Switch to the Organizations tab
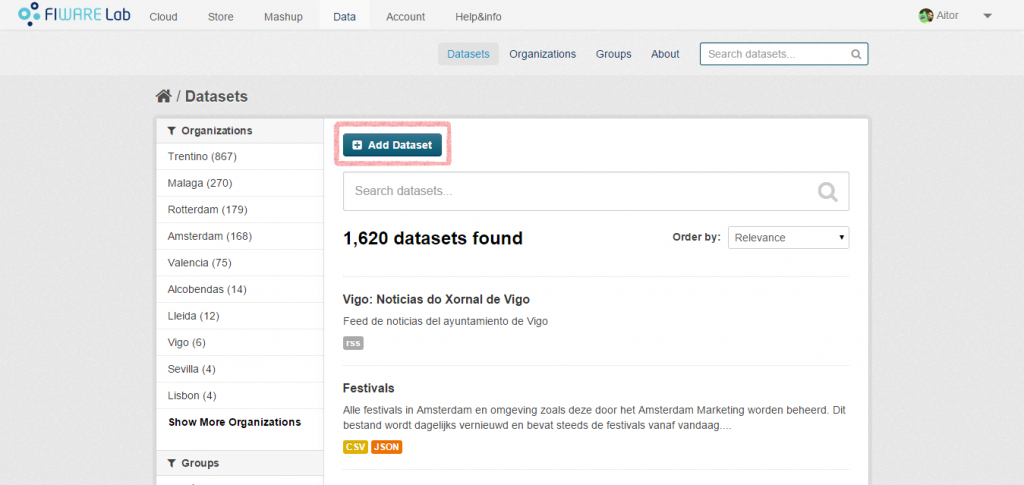The image size is (1024, 485). (x=543, y=54)
